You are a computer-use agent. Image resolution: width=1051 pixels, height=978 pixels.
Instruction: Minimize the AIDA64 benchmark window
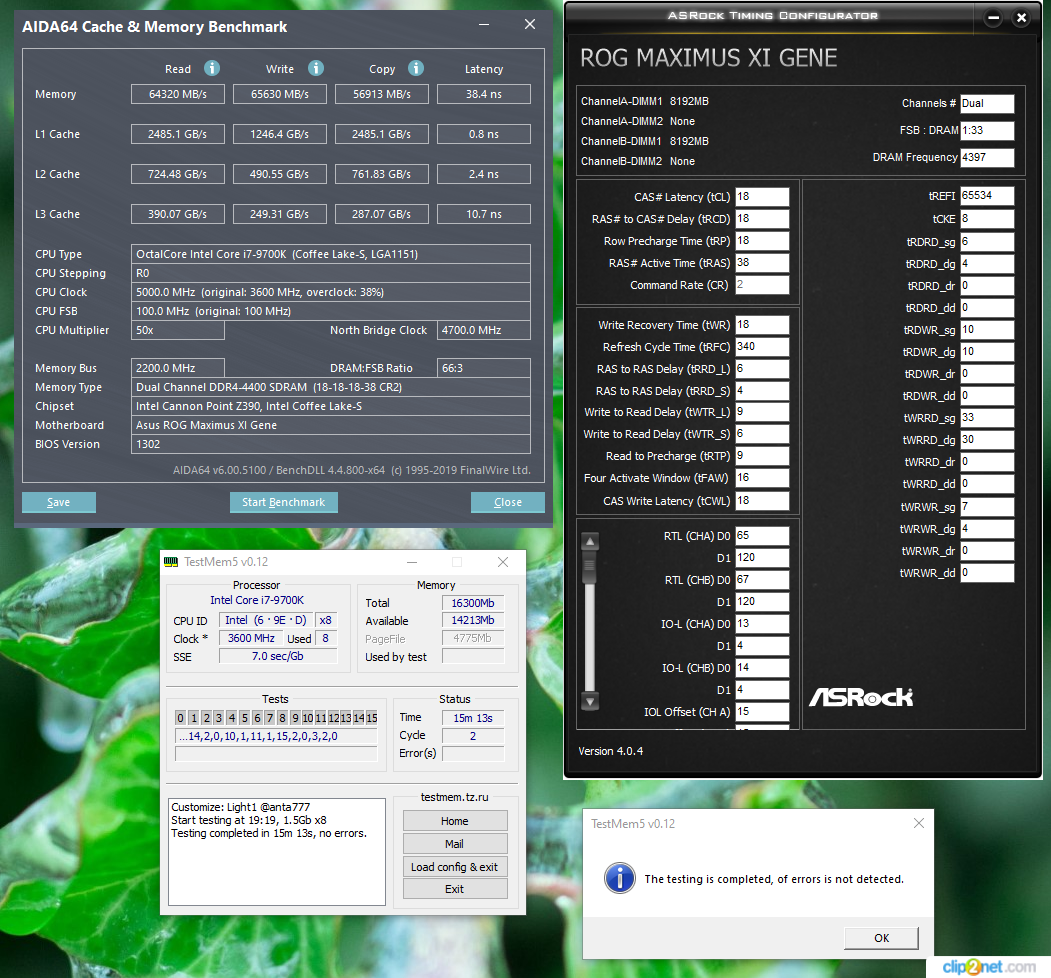484,25
